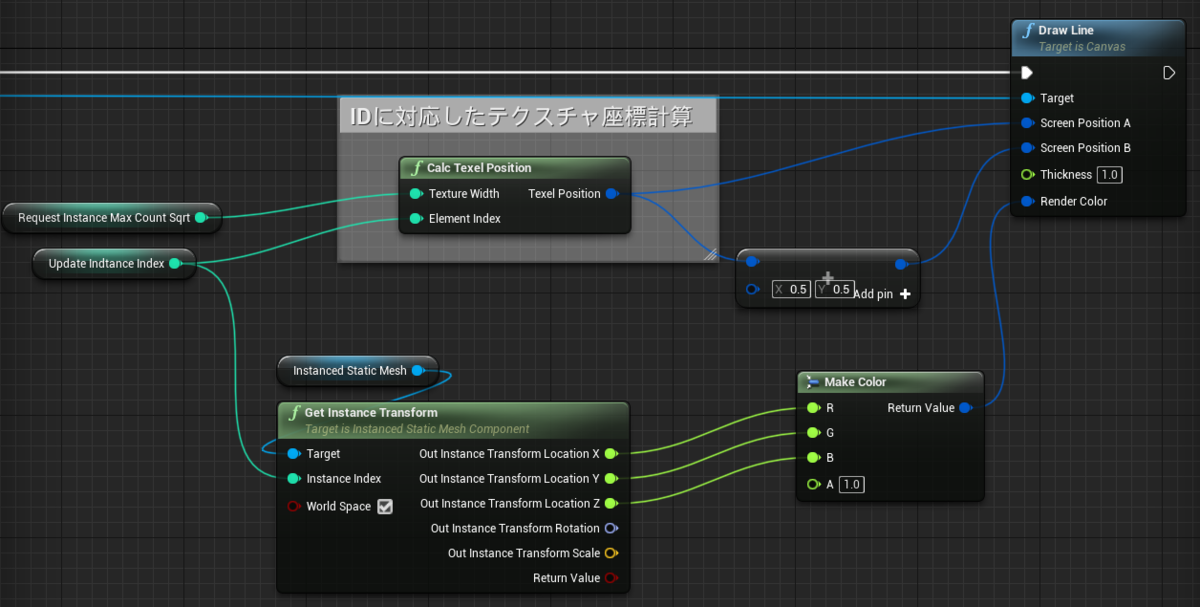Click the Render Color input pin
This screenshot has width=1200, height=607.
click(x=1026, y=201)
